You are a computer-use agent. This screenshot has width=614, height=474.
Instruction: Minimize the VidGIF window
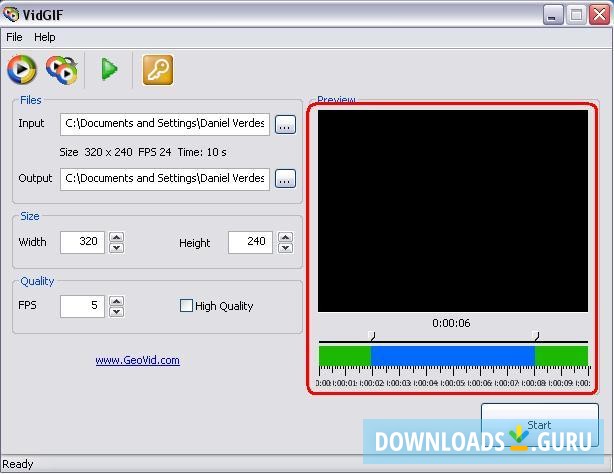click(x=553, y=15)
